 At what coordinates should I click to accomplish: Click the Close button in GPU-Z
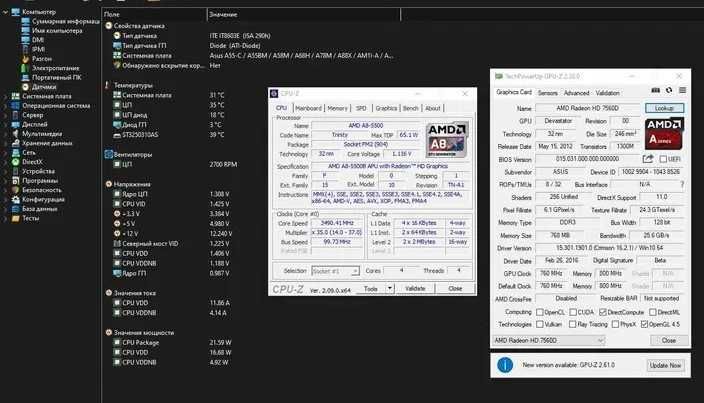(x=669, y=341)
